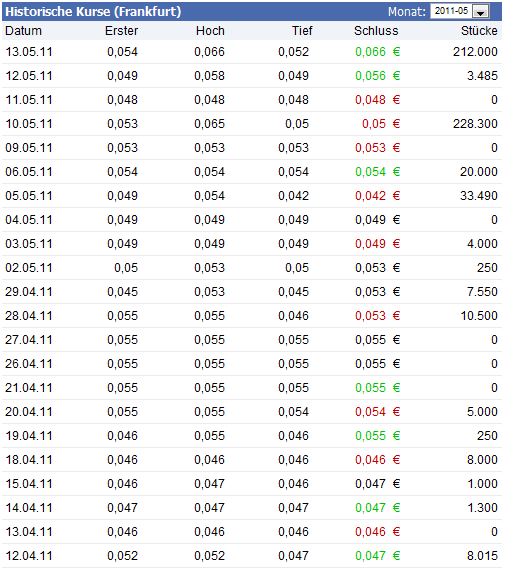Image resolution: width=506 pixels, height=569 pixels.
Task: Open the Monat dropdown arrow
Action: coord(481,11)
